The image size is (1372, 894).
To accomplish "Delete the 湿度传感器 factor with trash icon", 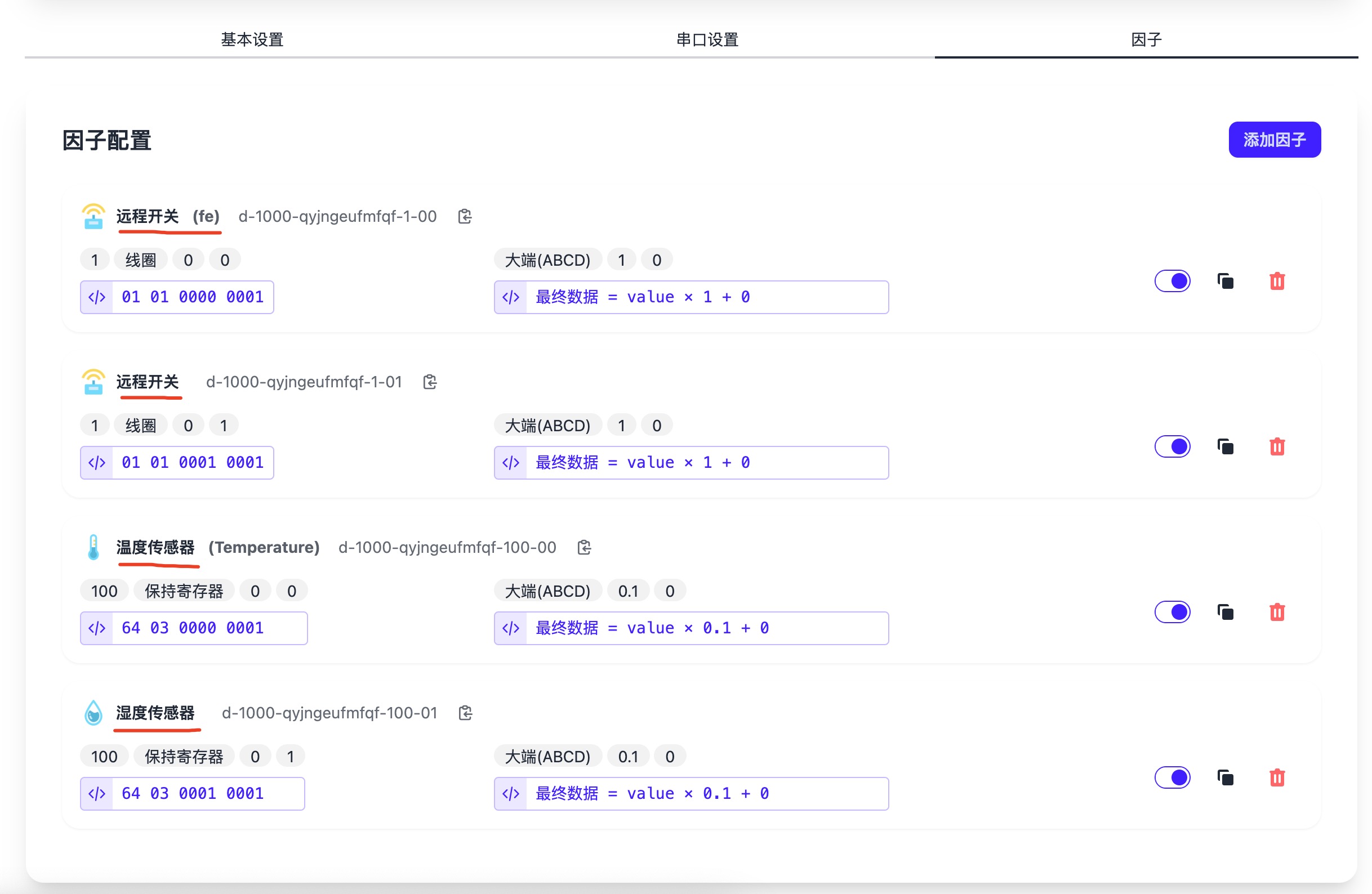I will coord(1277,777).
